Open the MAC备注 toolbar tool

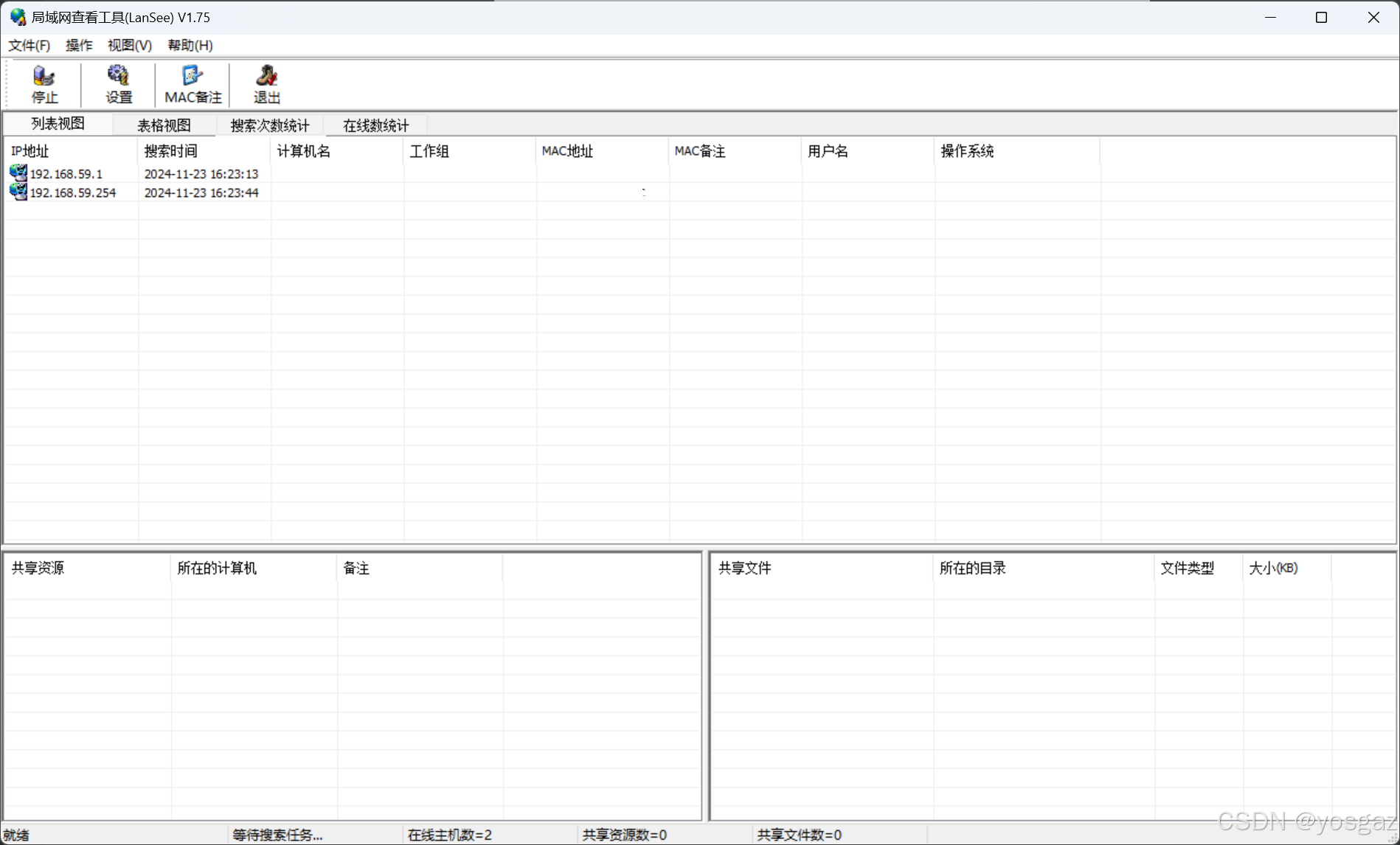193,84
